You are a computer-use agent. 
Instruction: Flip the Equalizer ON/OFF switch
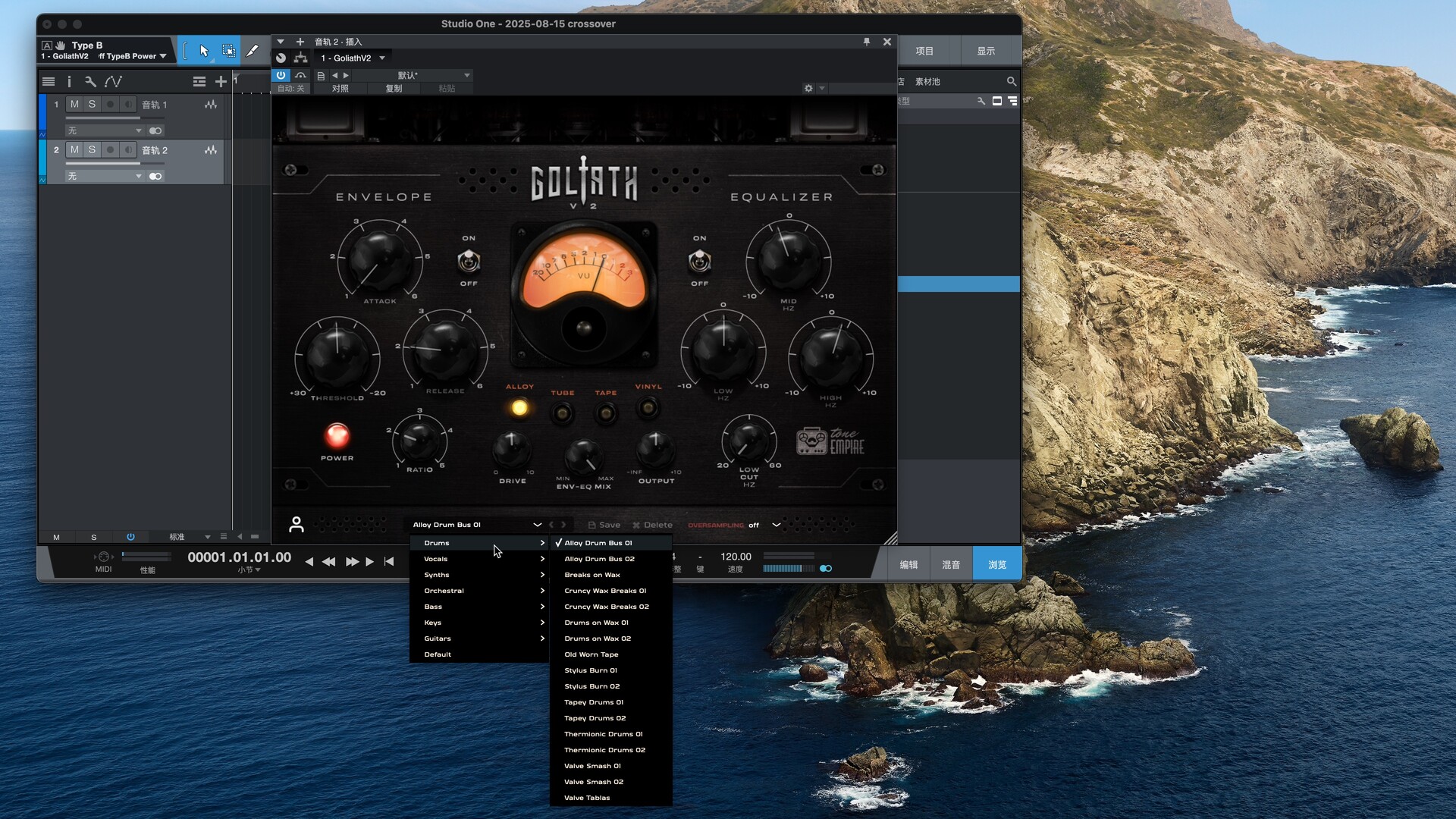(699, 262)
